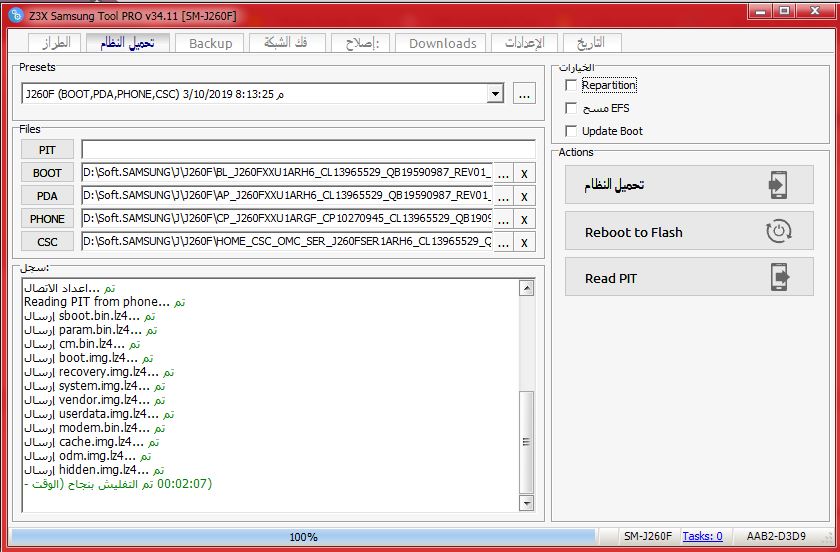
Task: Click the phone download icon on flash button
Action: coord(778,185)
